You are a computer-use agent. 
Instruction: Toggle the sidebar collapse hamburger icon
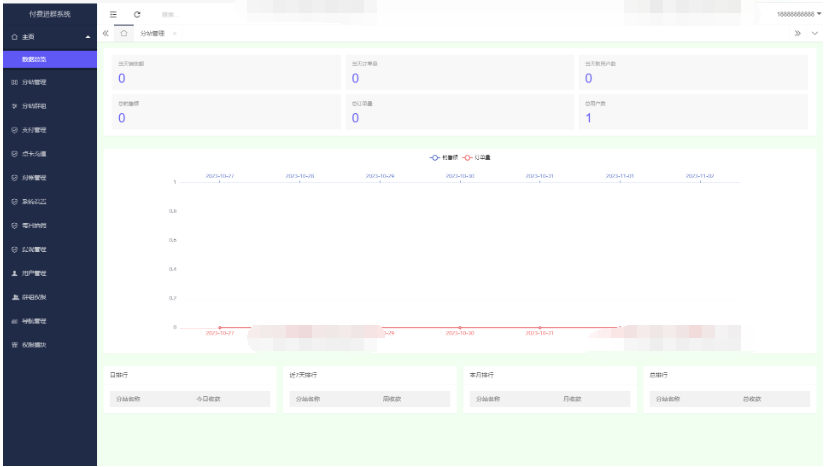click(x=113, y=12)
